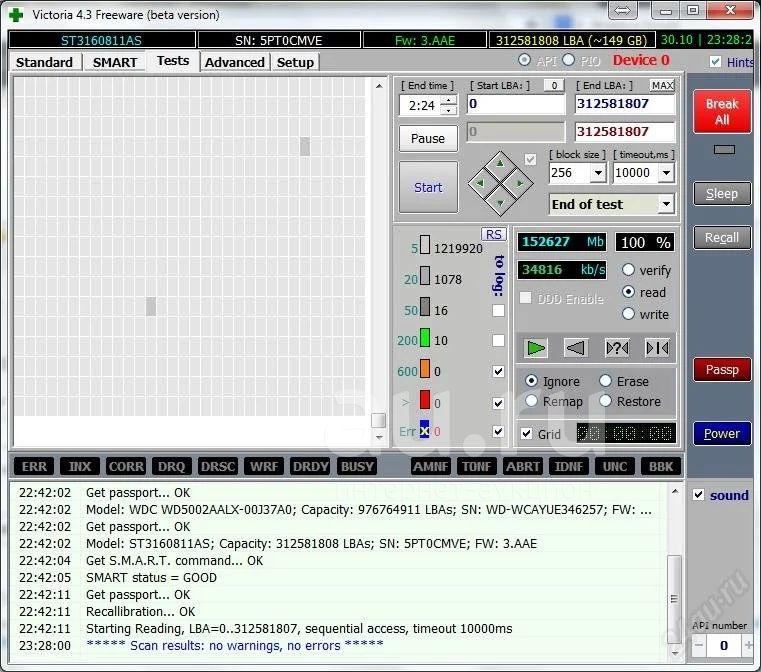This screenshot has height=672, width=761.
Task: Click the reverse scan direction arrow button
Action: coord(576,348)
